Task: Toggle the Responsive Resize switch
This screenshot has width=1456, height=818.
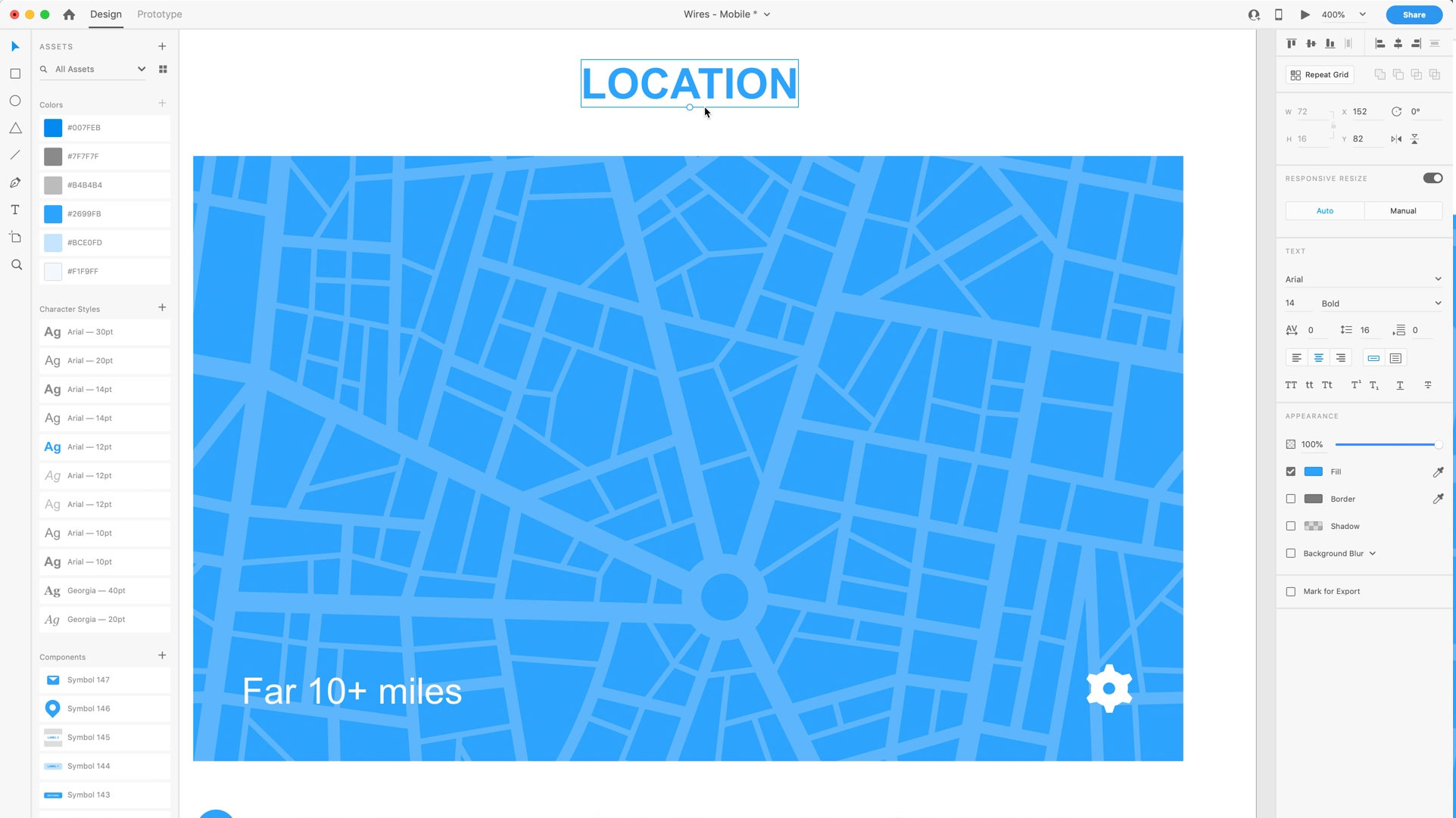Action: [x=1433, y=179]
